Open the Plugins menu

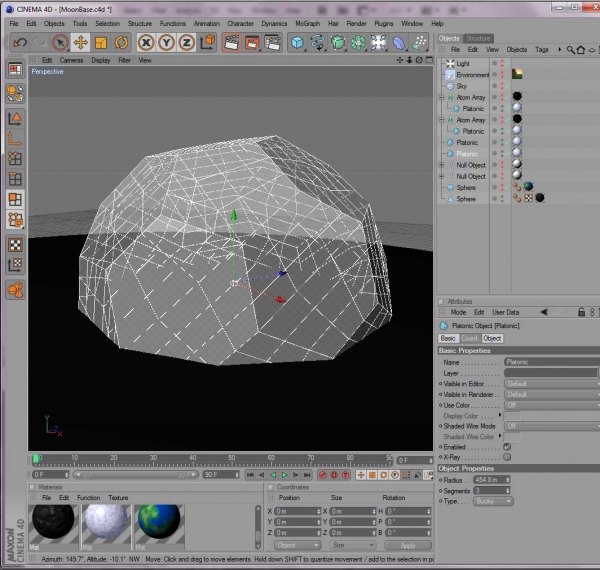383,23
